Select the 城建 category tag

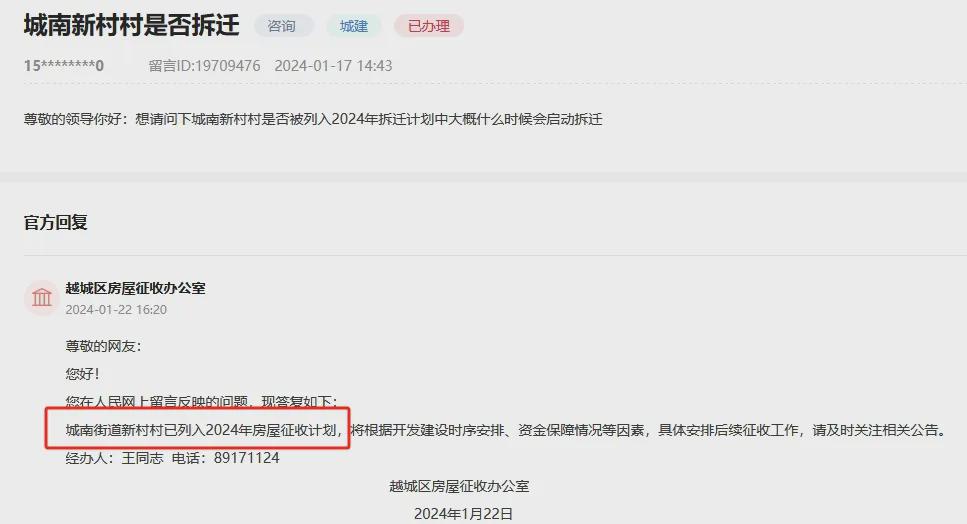point(353,26)
